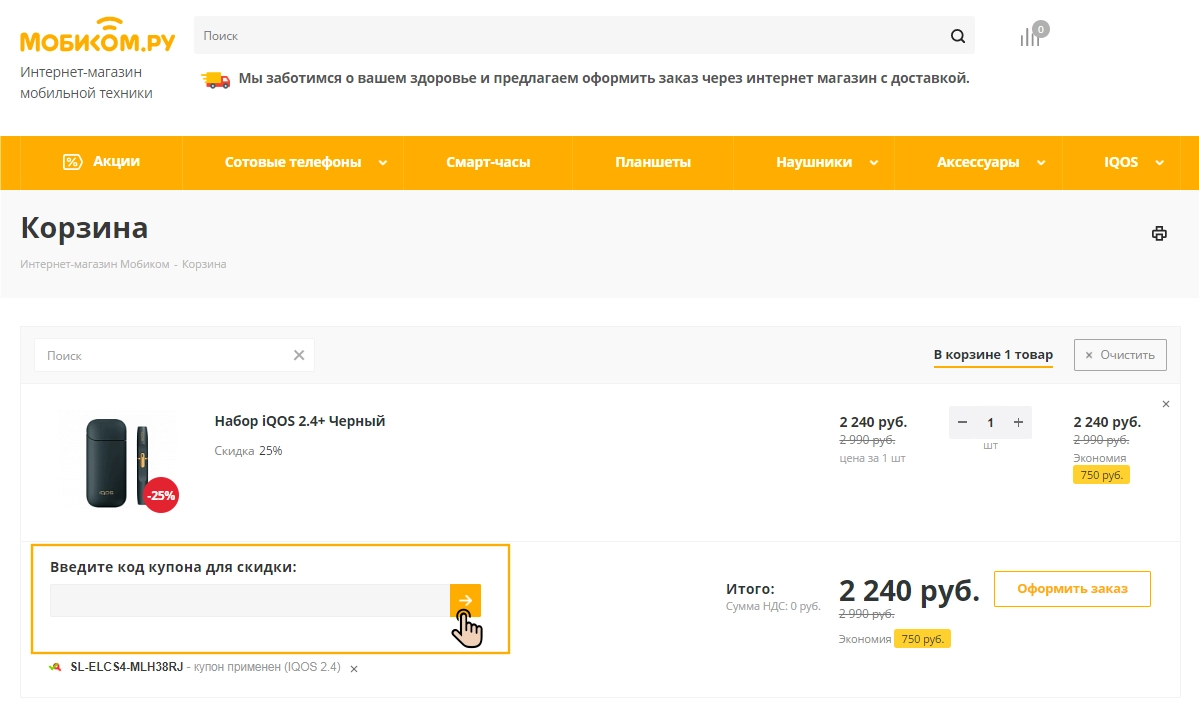Expand the Наушники dropdown arrow

pyautogui.click(x=874, y=163)
